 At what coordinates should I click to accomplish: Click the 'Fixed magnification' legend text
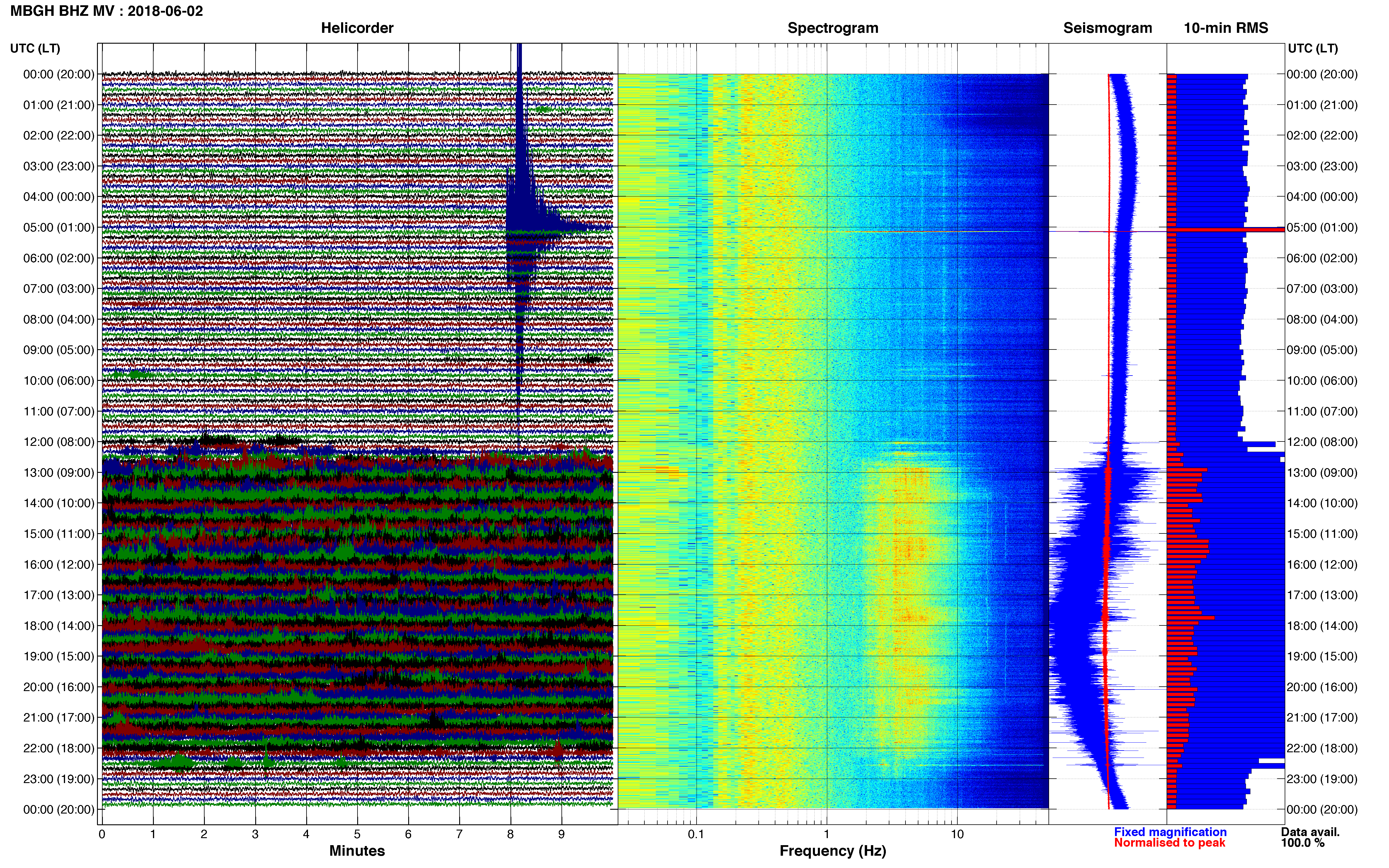pos(1170,832)
